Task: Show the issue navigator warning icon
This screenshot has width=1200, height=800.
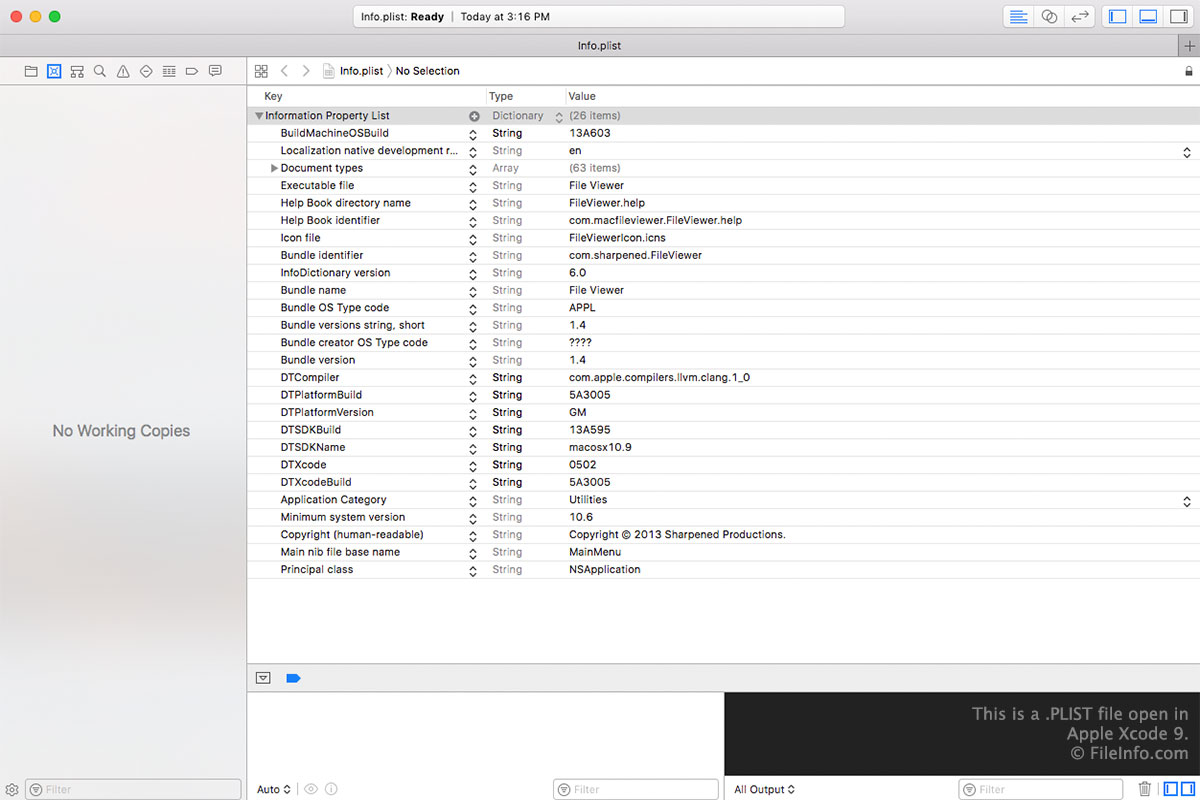Action: coord(123,71)
